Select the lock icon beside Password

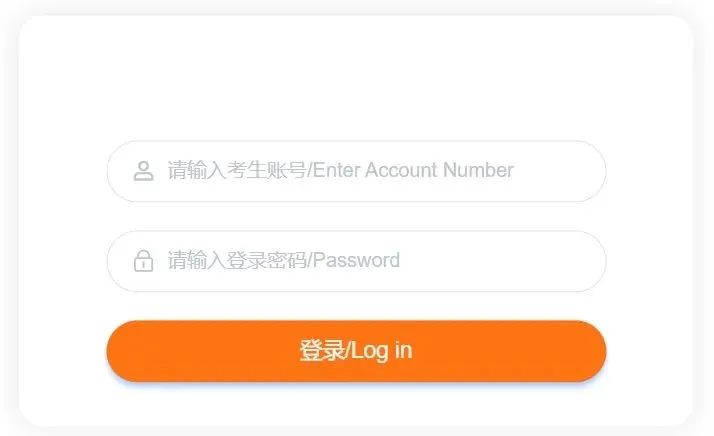pyautogui.click(x=143, y=261)
